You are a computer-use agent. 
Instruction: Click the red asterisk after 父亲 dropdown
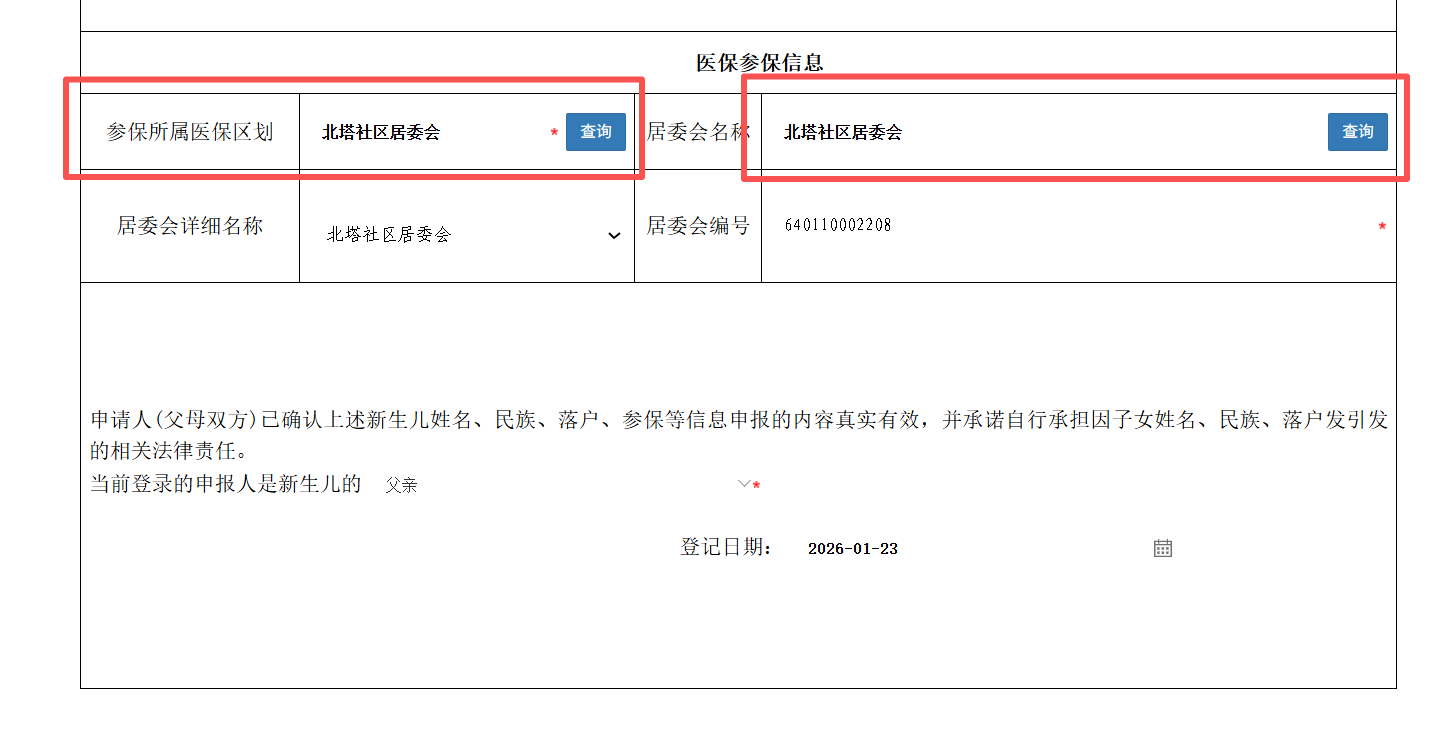[757, 486]
